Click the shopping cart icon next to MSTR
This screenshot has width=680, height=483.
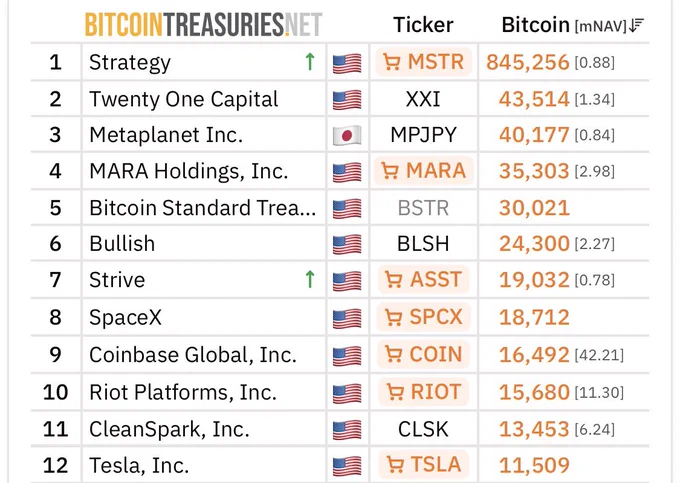click(392, 63)
